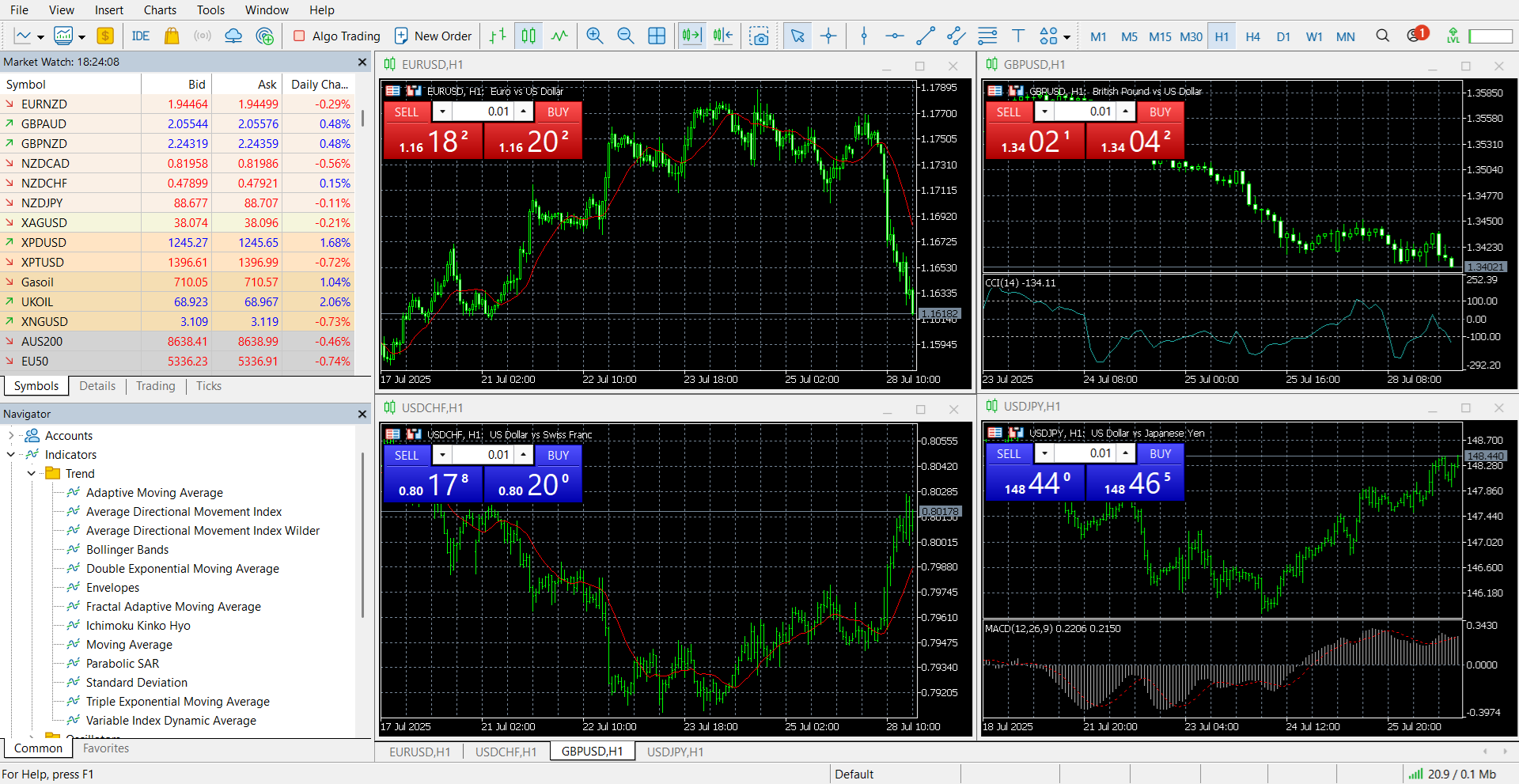Switch to the Ticks tab in Market Watch
This screenshot has width=1519, height=784.
pos(209,386)
